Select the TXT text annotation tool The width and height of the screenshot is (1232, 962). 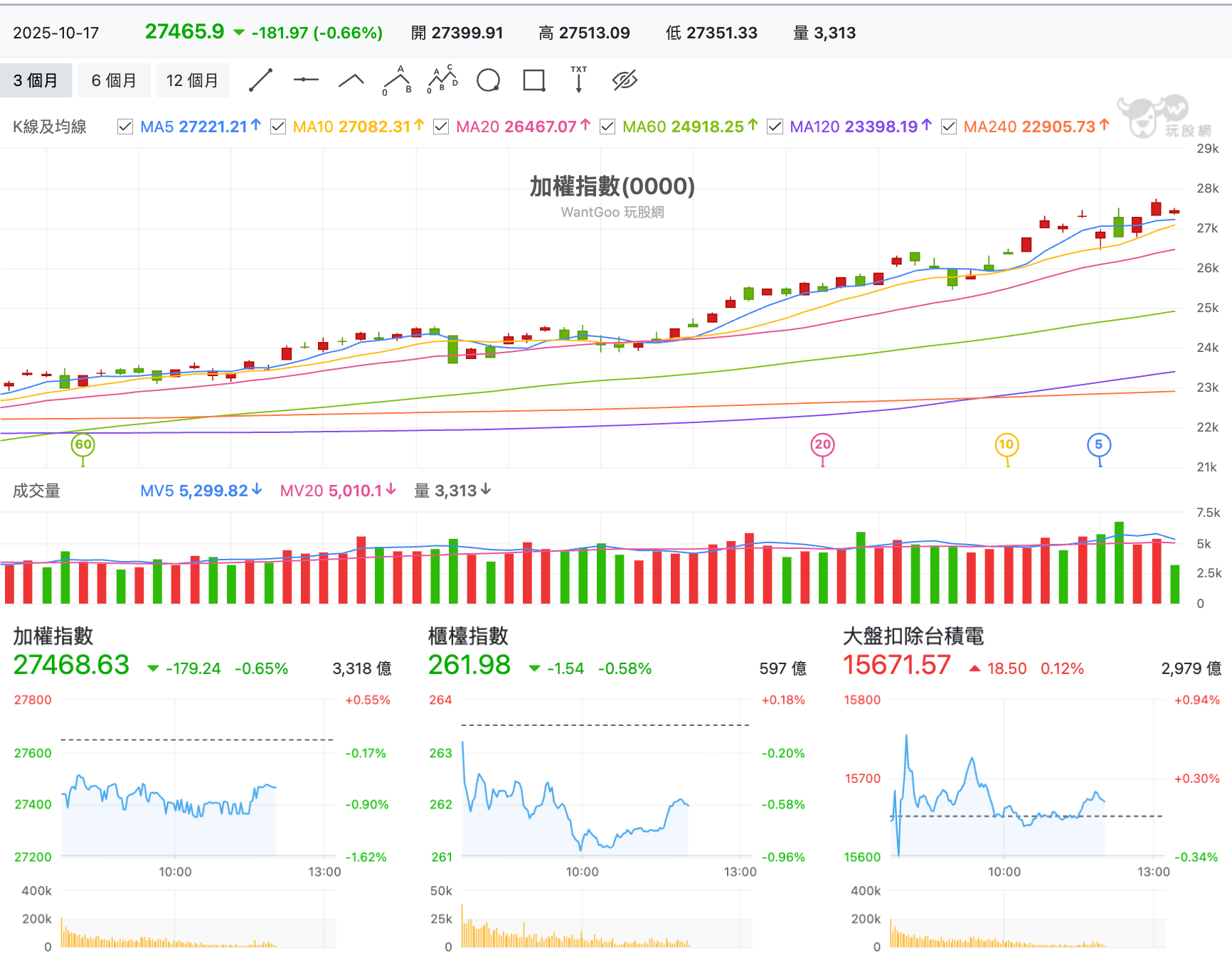579,80
